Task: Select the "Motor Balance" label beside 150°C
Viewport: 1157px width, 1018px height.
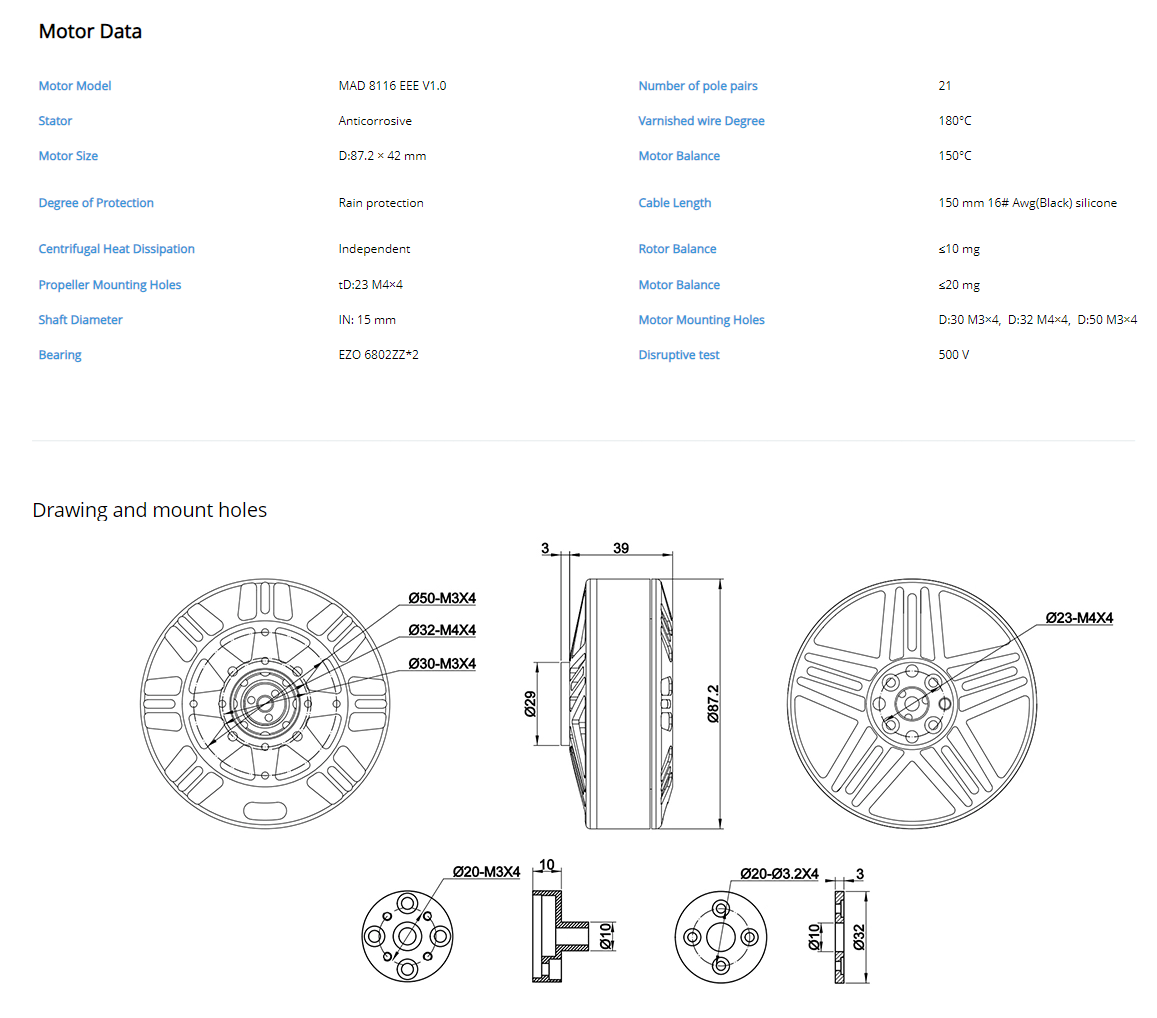Action: click(679, 156)
